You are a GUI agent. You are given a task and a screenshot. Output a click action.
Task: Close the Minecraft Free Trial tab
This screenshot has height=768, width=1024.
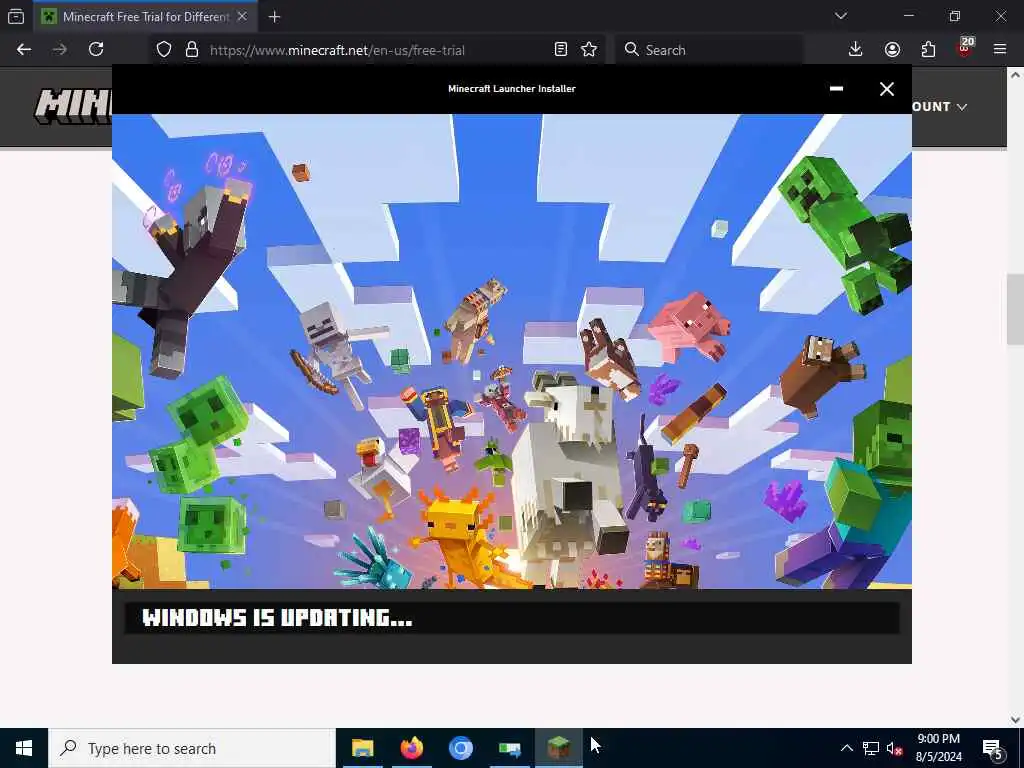[242, 16]
